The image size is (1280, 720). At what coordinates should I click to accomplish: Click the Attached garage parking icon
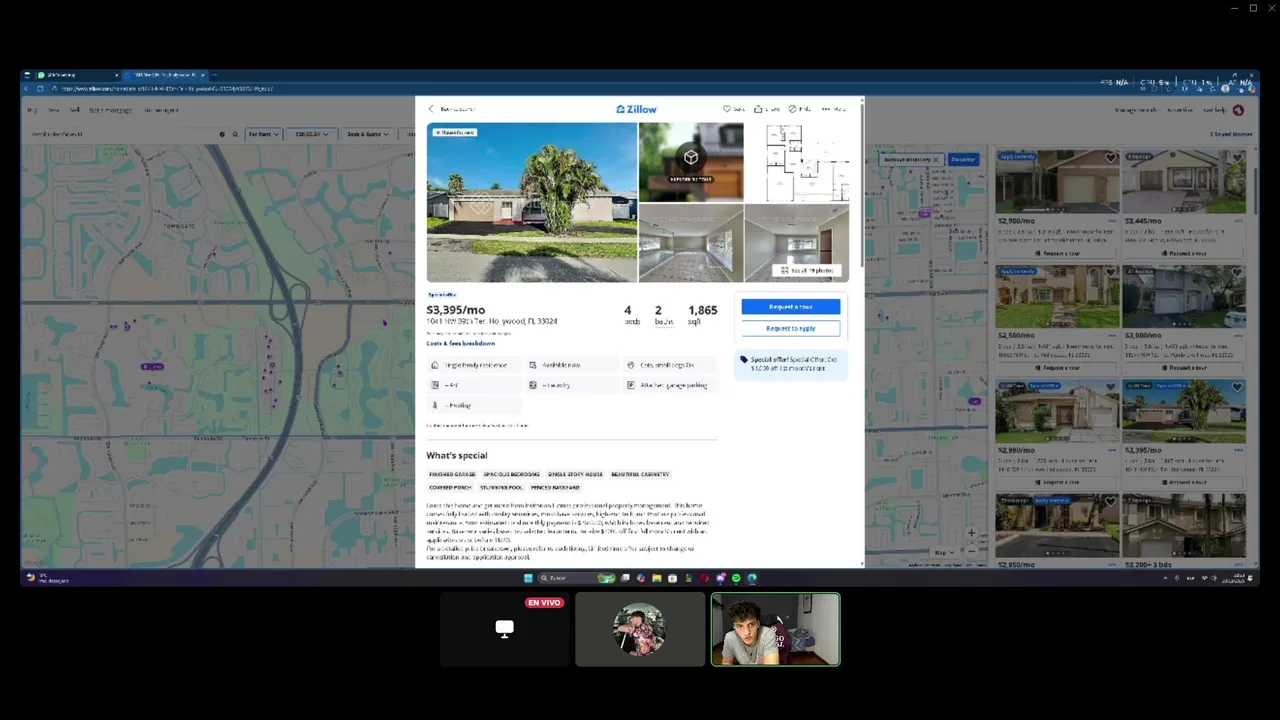click(630, 385)
